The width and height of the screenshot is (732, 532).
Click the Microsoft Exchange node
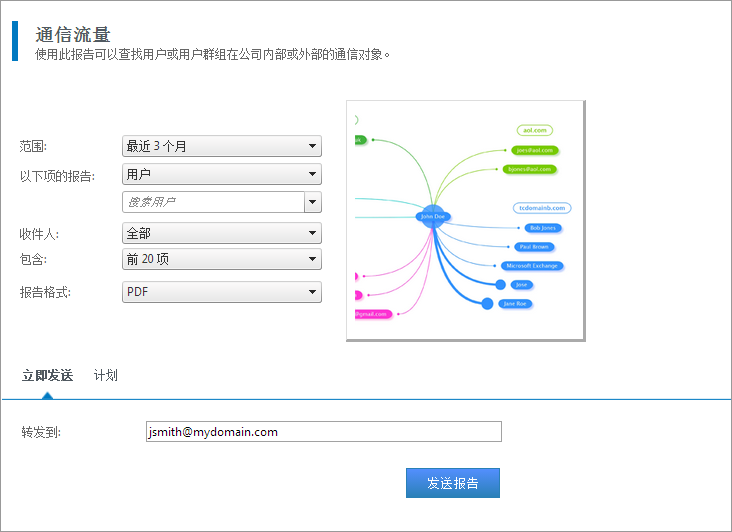click(532, 266)
